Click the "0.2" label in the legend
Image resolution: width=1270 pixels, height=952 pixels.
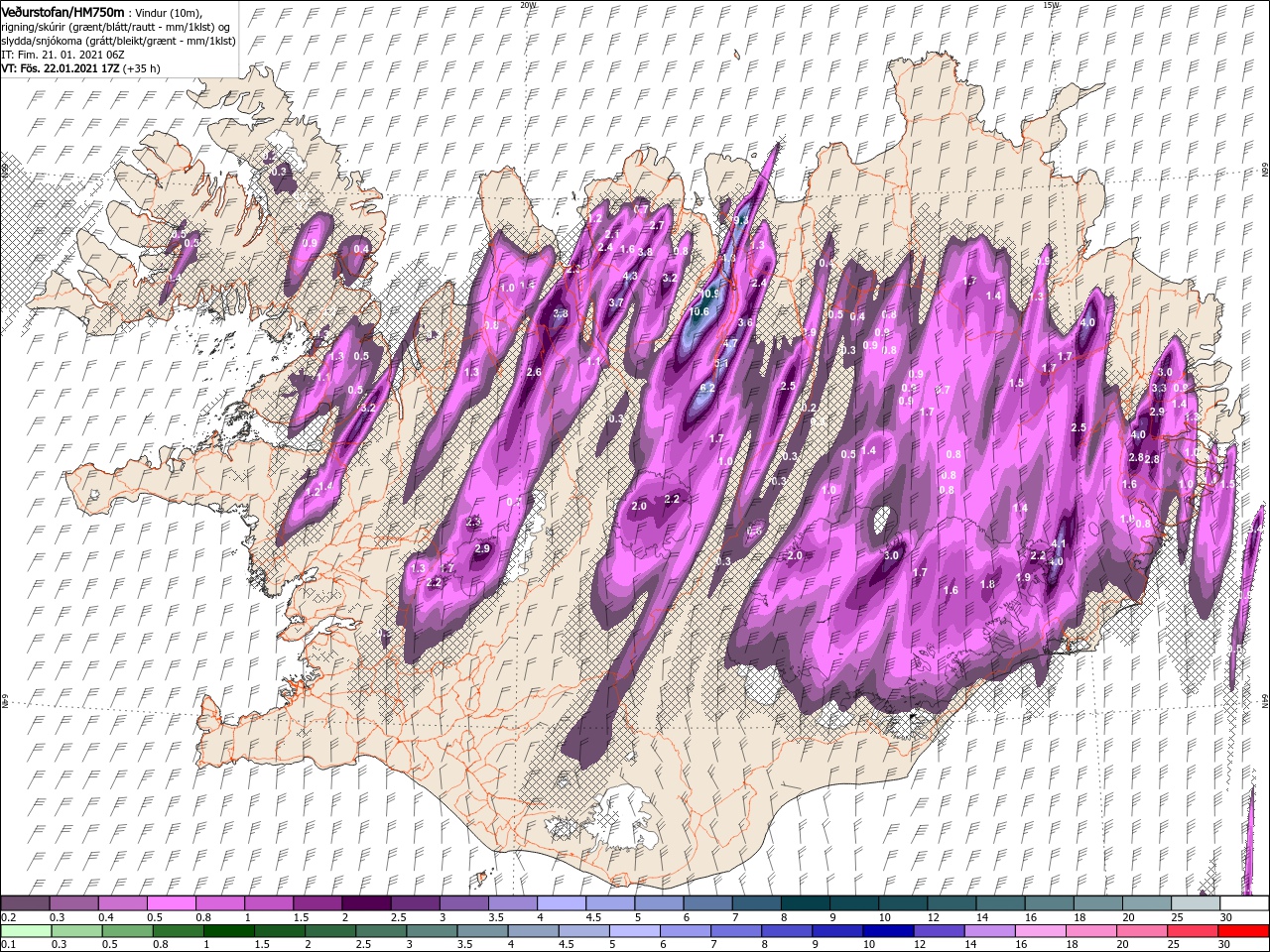[8, 917]
